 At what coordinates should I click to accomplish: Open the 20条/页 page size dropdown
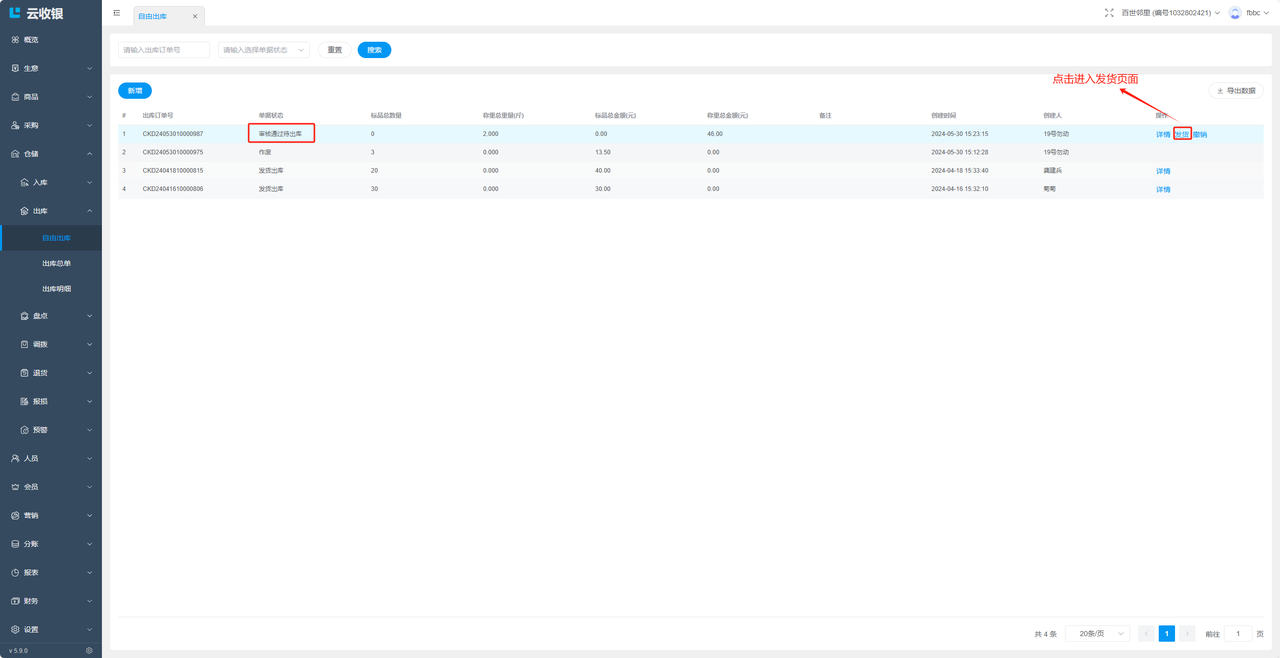(1097, 634)
